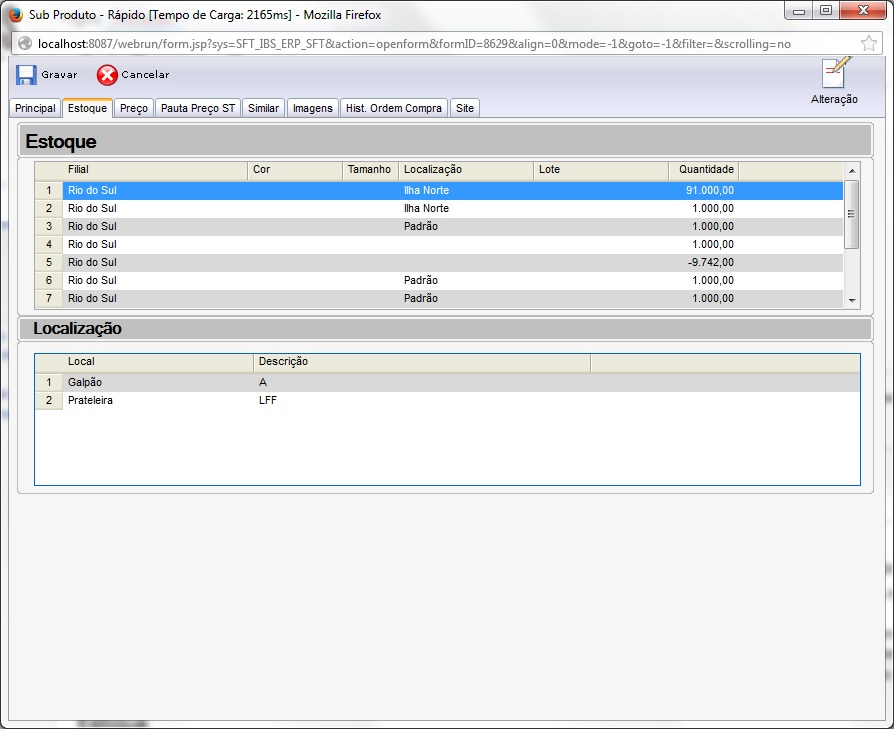Click the red Cancelar icon

coord(107,75)
